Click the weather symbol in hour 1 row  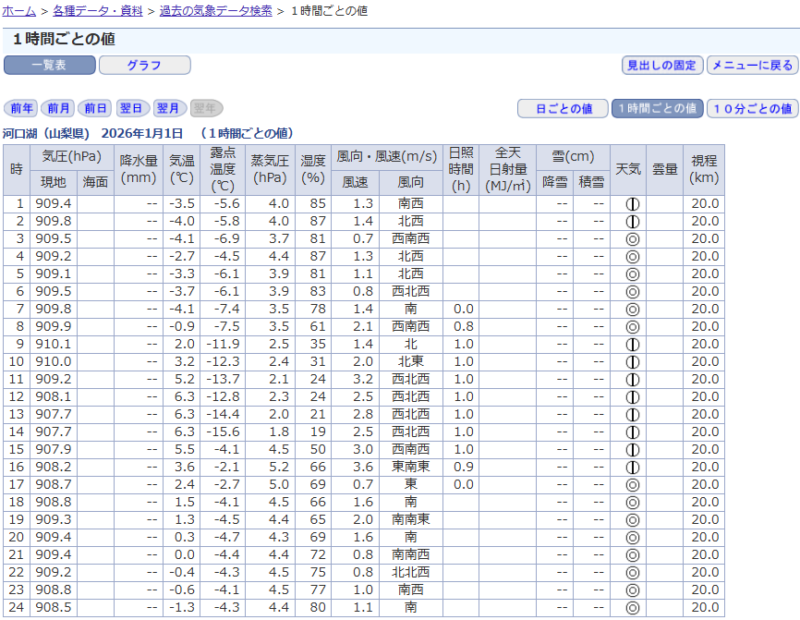[631, 204]
